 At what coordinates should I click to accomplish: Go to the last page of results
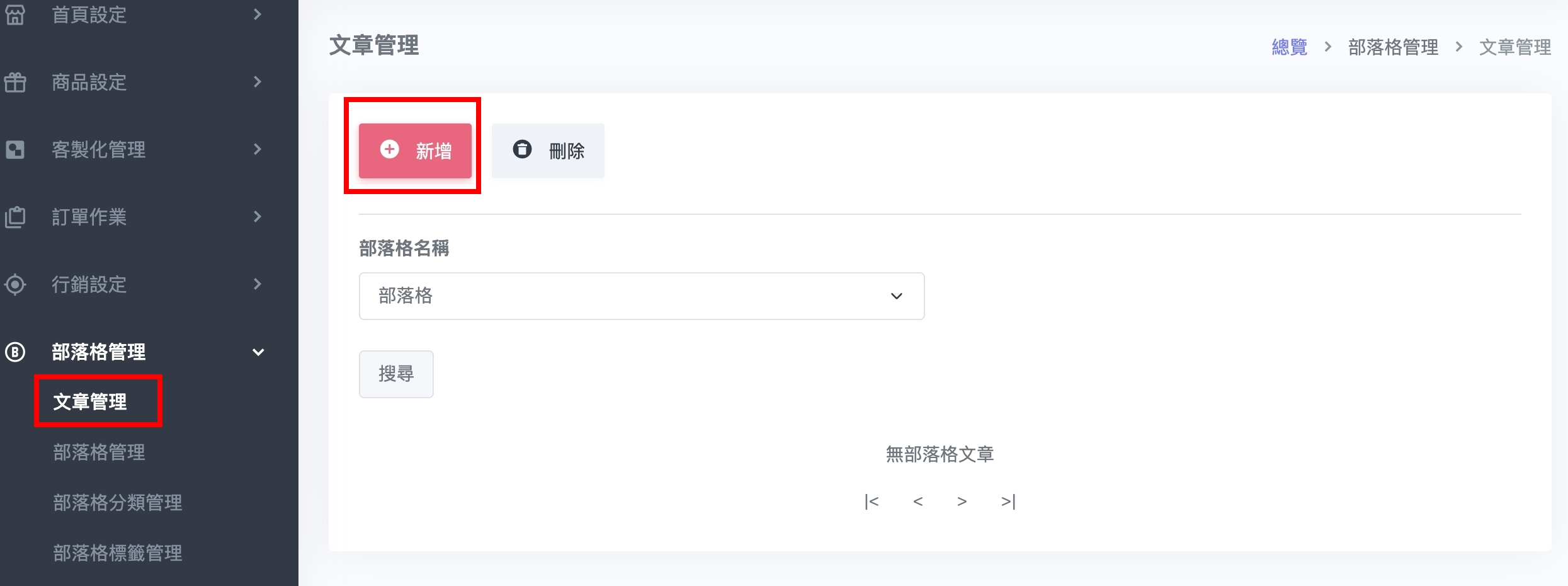(x=1008, y=502)
